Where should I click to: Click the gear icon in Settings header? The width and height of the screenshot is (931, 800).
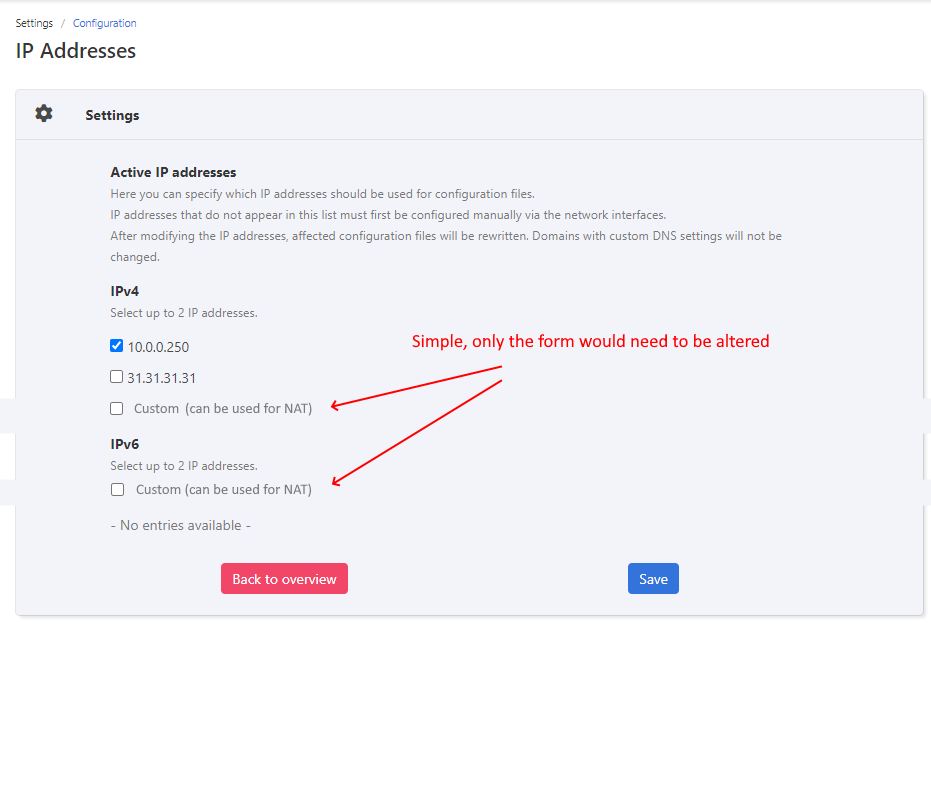pos(44,114)
